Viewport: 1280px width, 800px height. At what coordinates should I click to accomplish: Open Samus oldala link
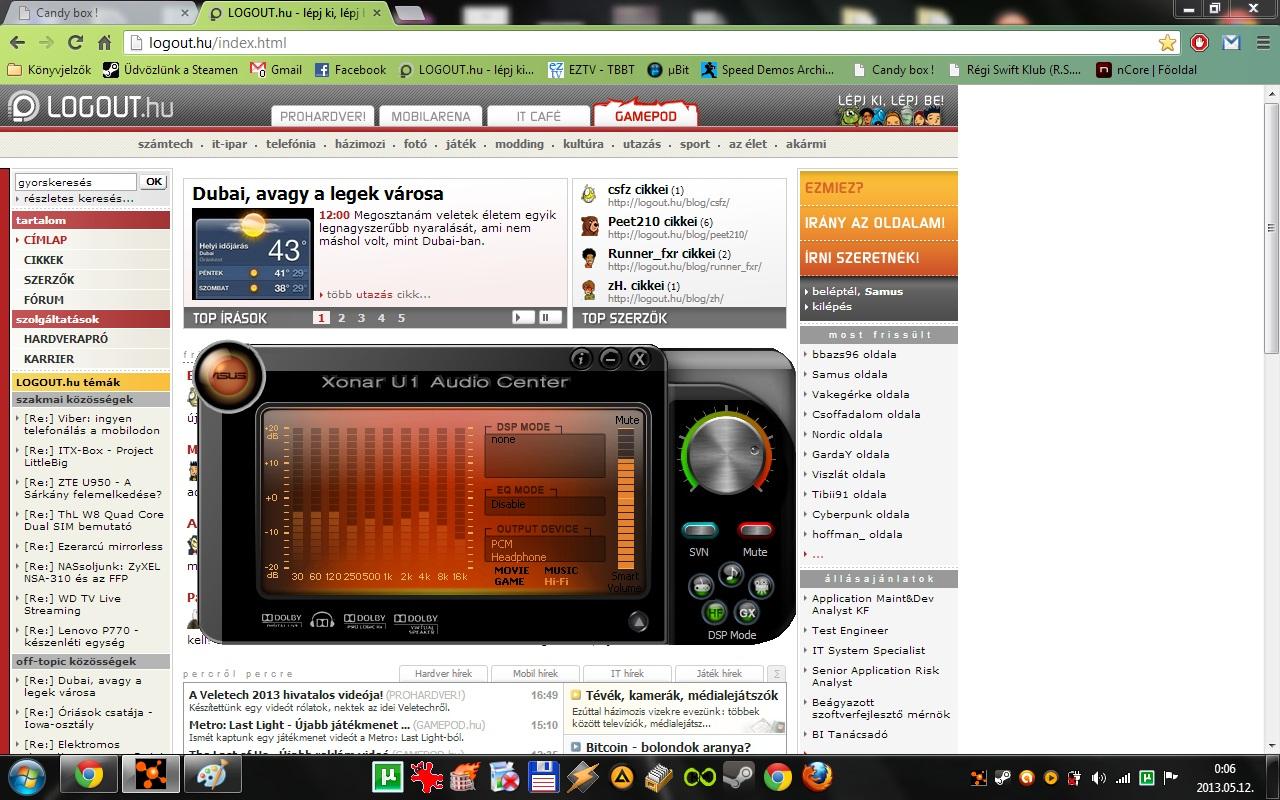click(849, 374)
